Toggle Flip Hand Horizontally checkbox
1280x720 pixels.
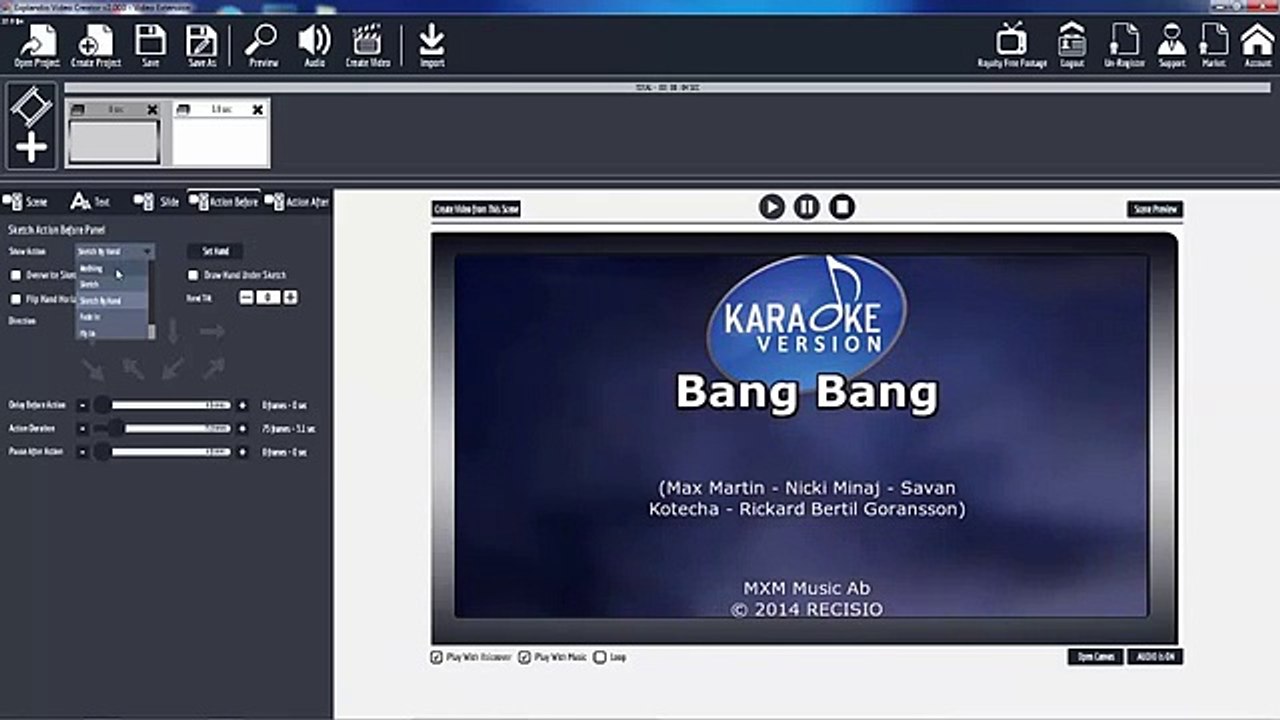point(15,298)
